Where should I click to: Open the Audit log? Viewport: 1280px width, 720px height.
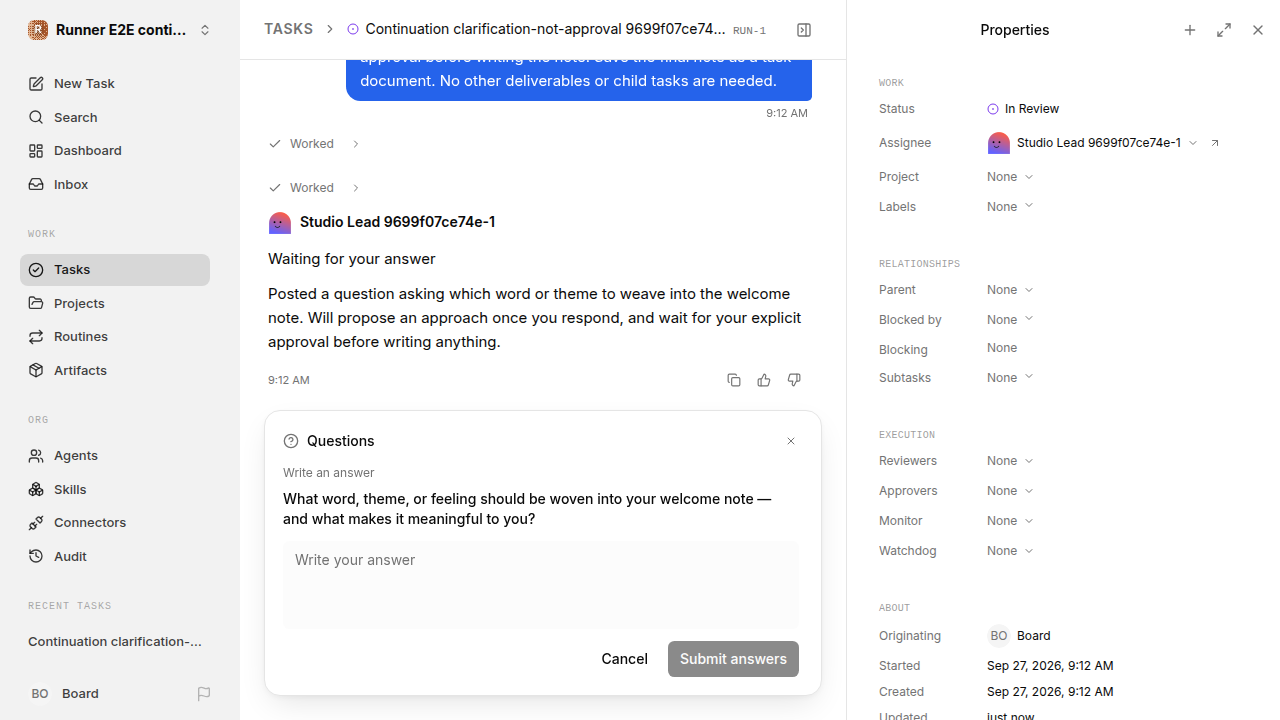pyautogui.click(x=115, y=556)
